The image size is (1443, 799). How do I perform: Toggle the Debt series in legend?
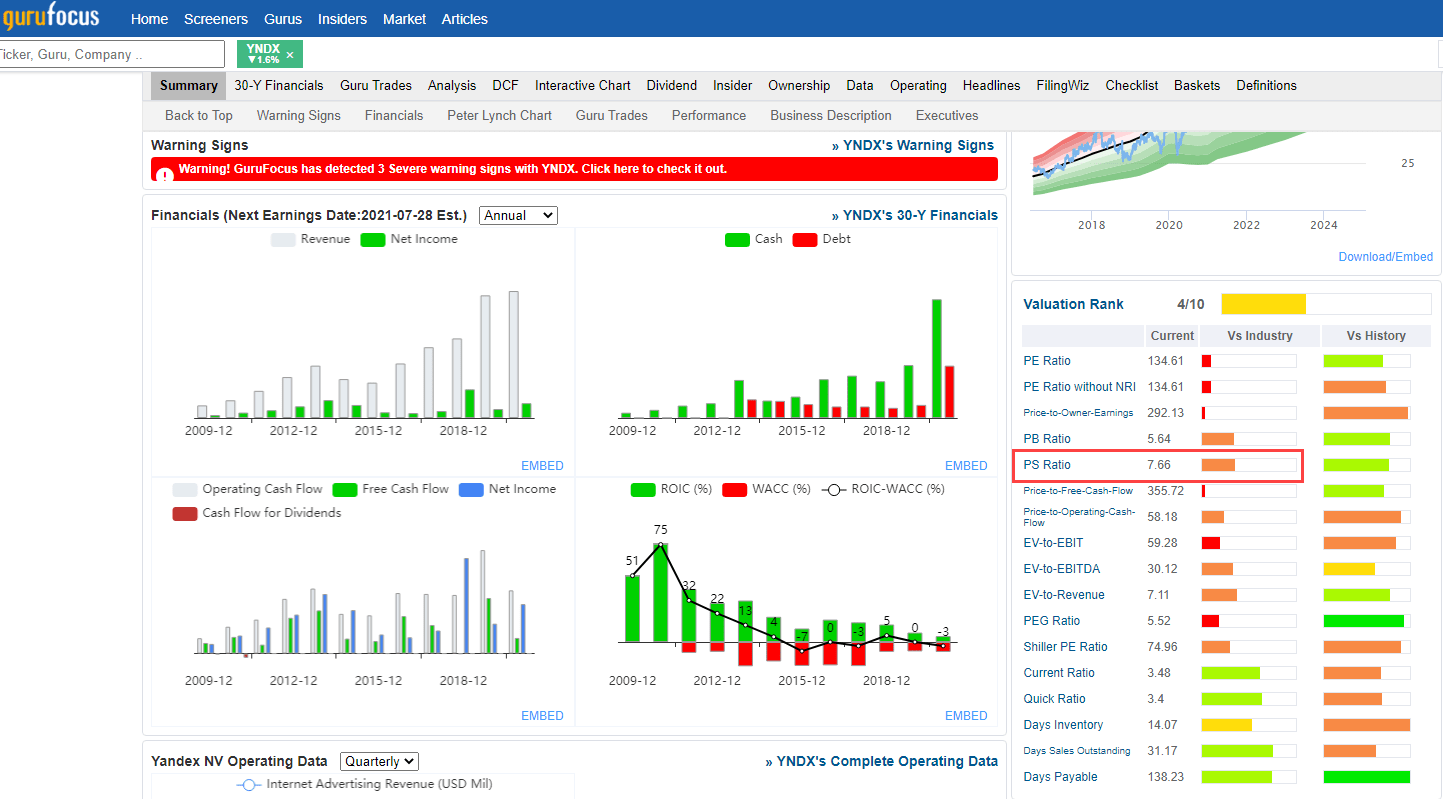(805, 240)
